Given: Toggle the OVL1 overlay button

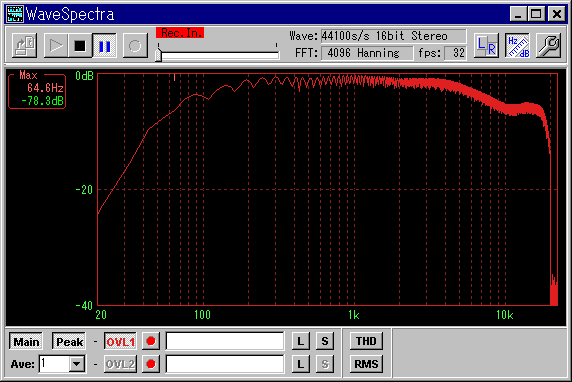Looking at the screenshot, I should click(x=120, y=342).
